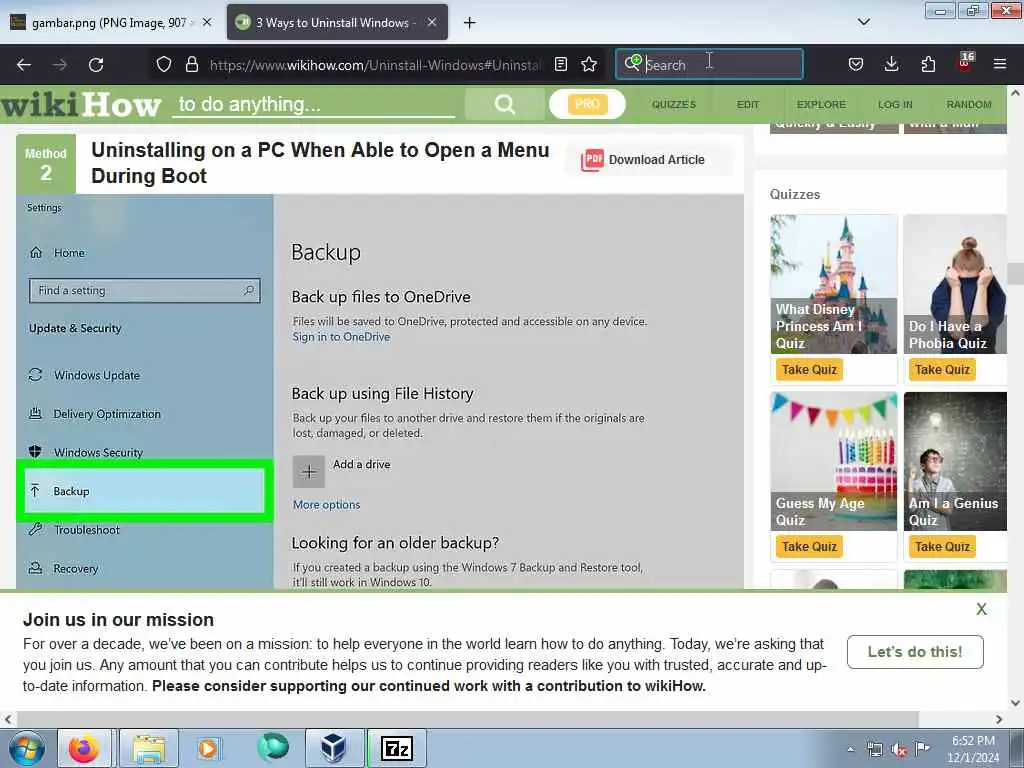Open the VirtualBox cube taskbar icon

click(334, 748)
